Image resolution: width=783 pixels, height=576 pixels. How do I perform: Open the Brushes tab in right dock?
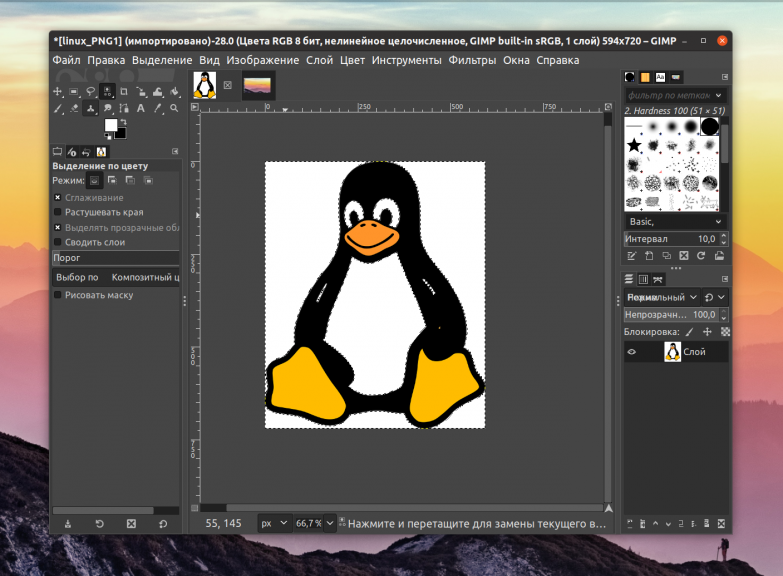click(x=630, y=77)
